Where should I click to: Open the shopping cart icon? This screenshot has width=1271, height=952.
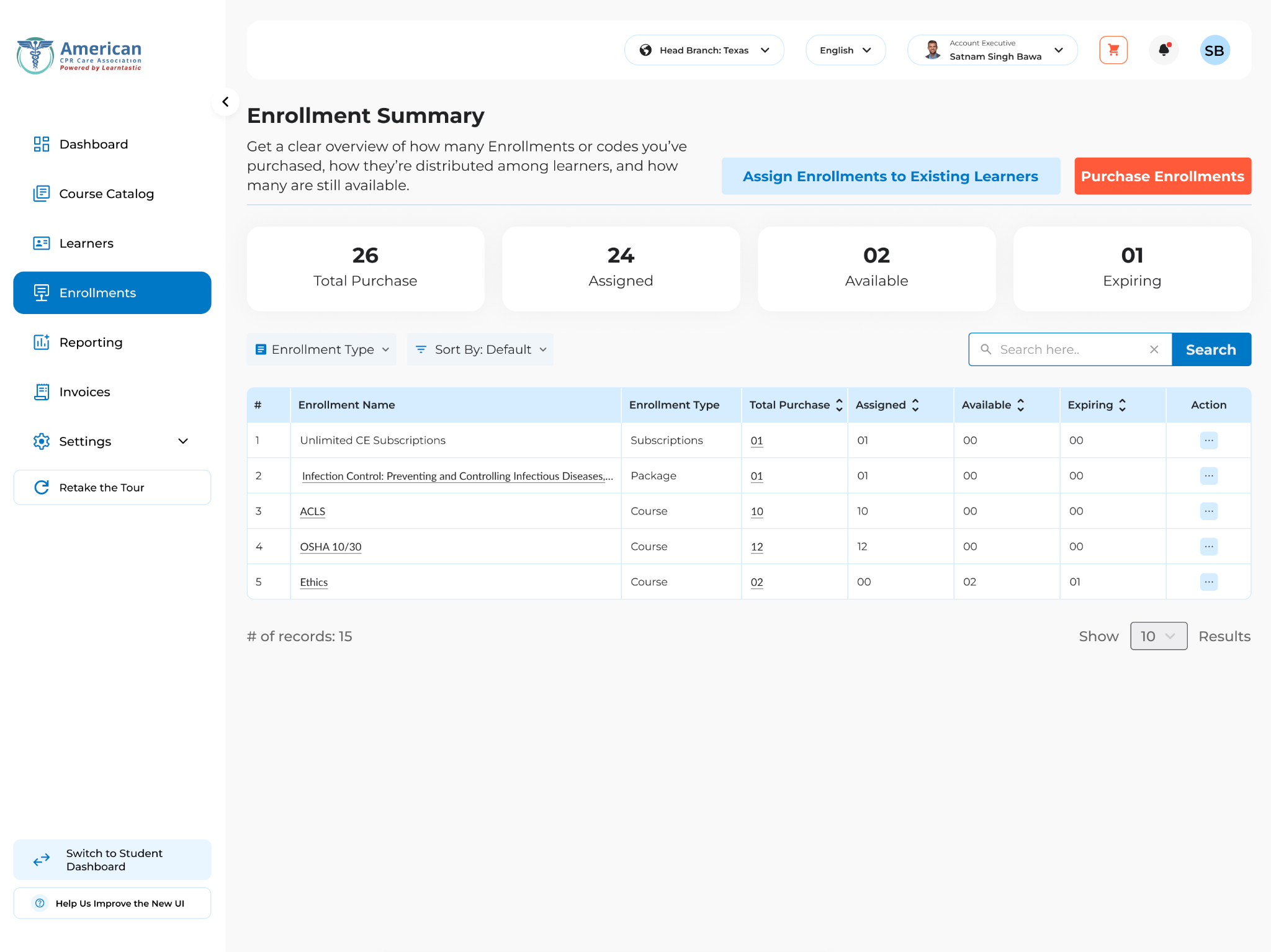1113,50
